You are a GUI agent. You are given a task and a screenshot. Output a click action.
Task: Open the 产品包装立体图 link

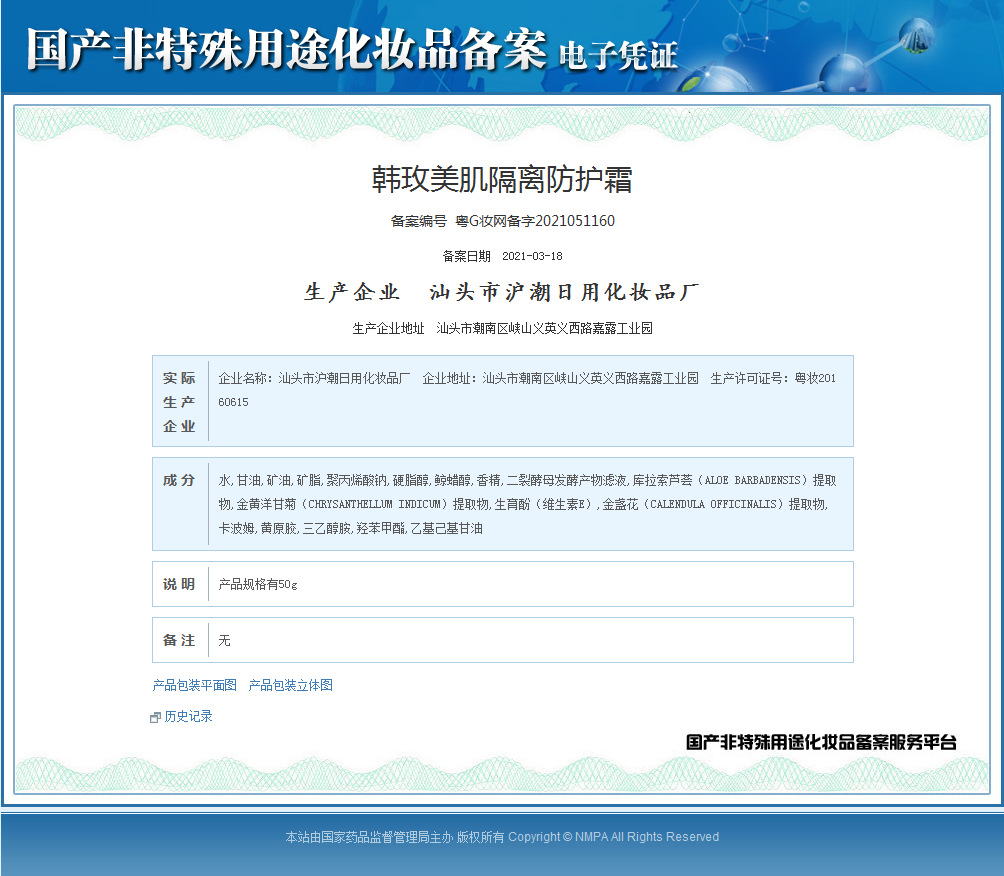(x=291, y=685)
